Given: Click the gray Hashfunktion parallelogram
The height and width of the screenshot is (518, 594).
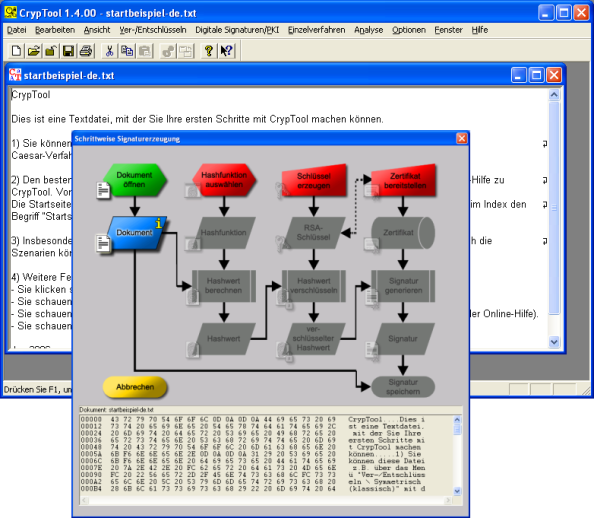Looking at the screenshot, I should click(x=224, y=233).
